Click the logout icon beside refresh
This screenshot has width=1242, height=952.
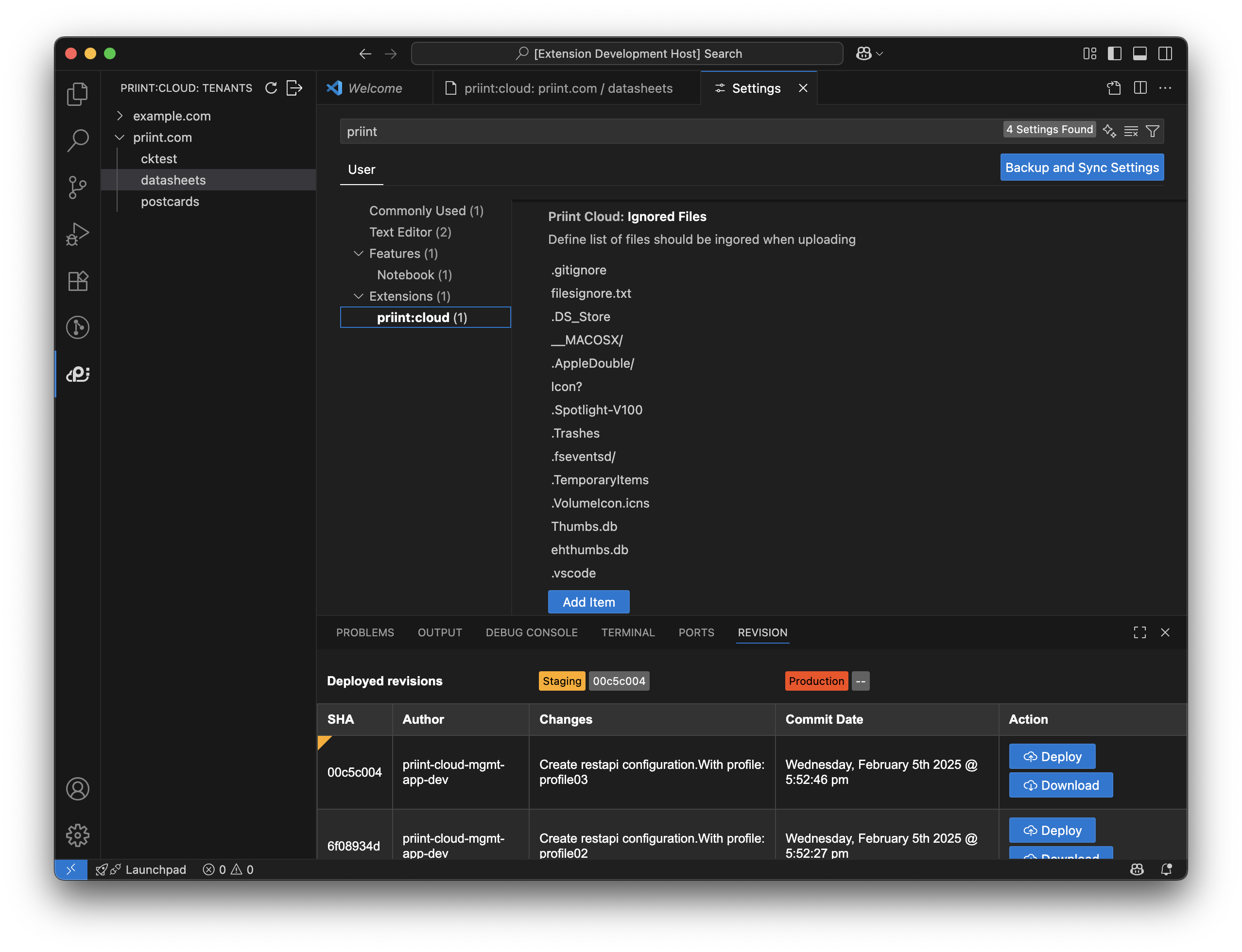point(294,88)
